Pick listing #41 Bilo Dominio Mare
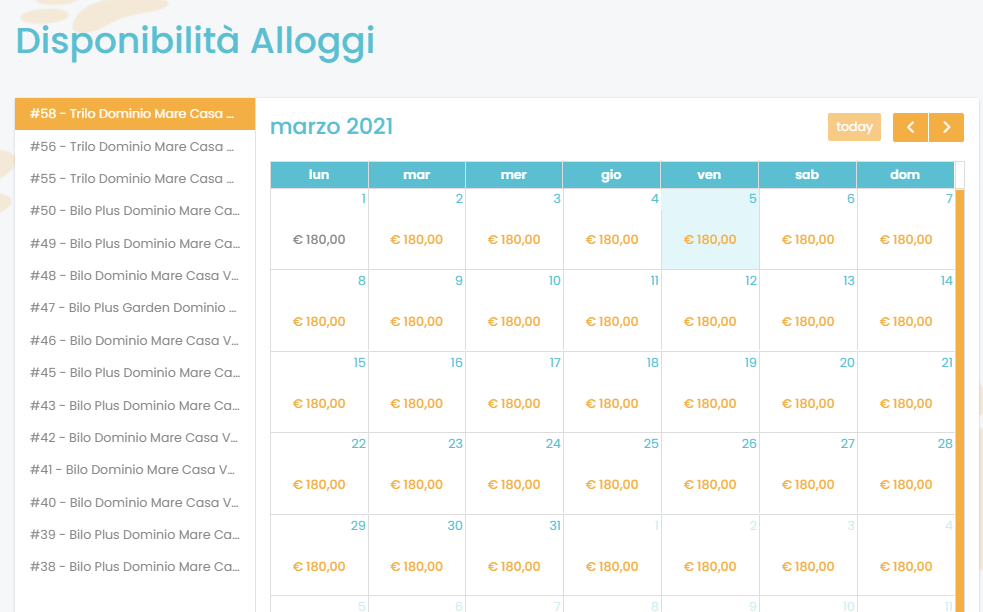The height and width of the screenshot is (612, 983). click(134, 470)
